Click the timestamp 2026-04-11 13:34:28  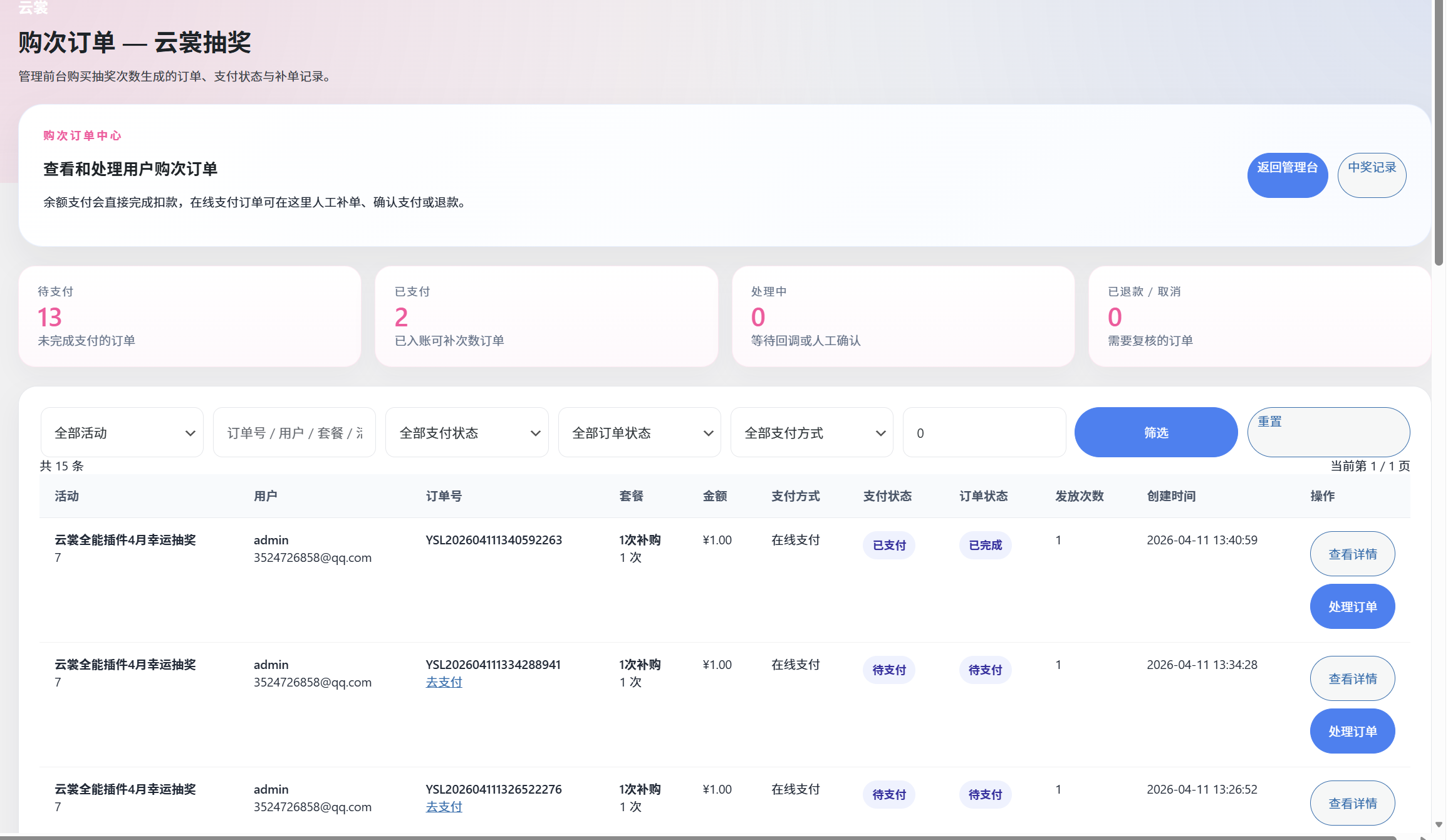click(x=1202, y=665)
